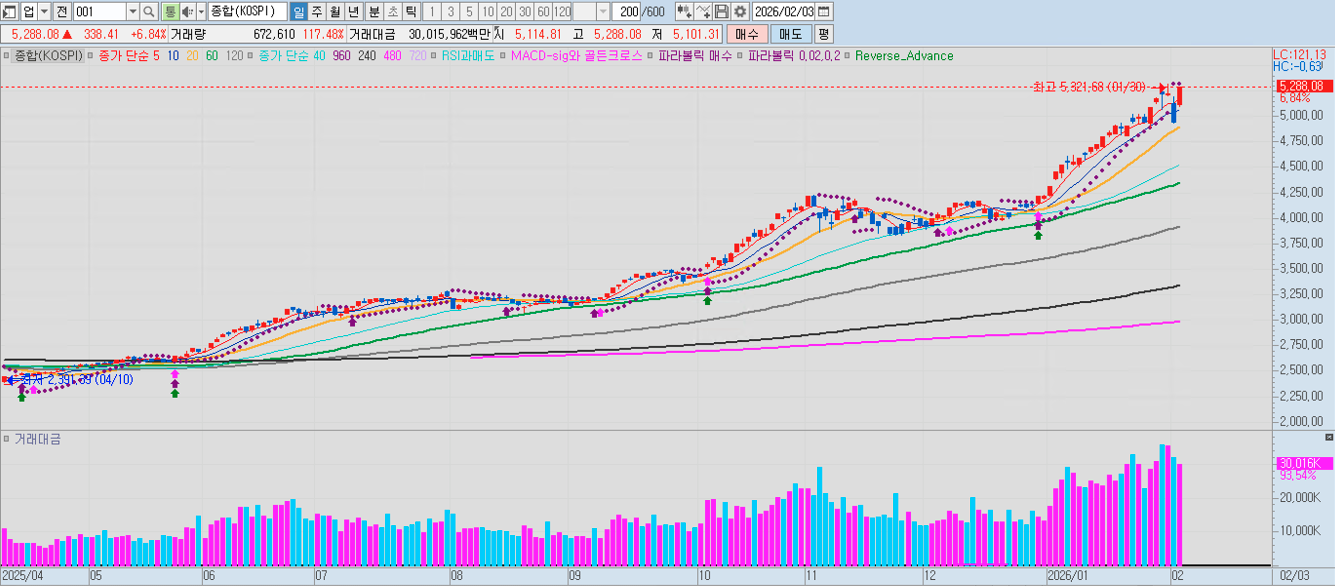Screen dimensions: 1335x586
Task: Click the +6.84% change rate value
Action: point(148,34)
